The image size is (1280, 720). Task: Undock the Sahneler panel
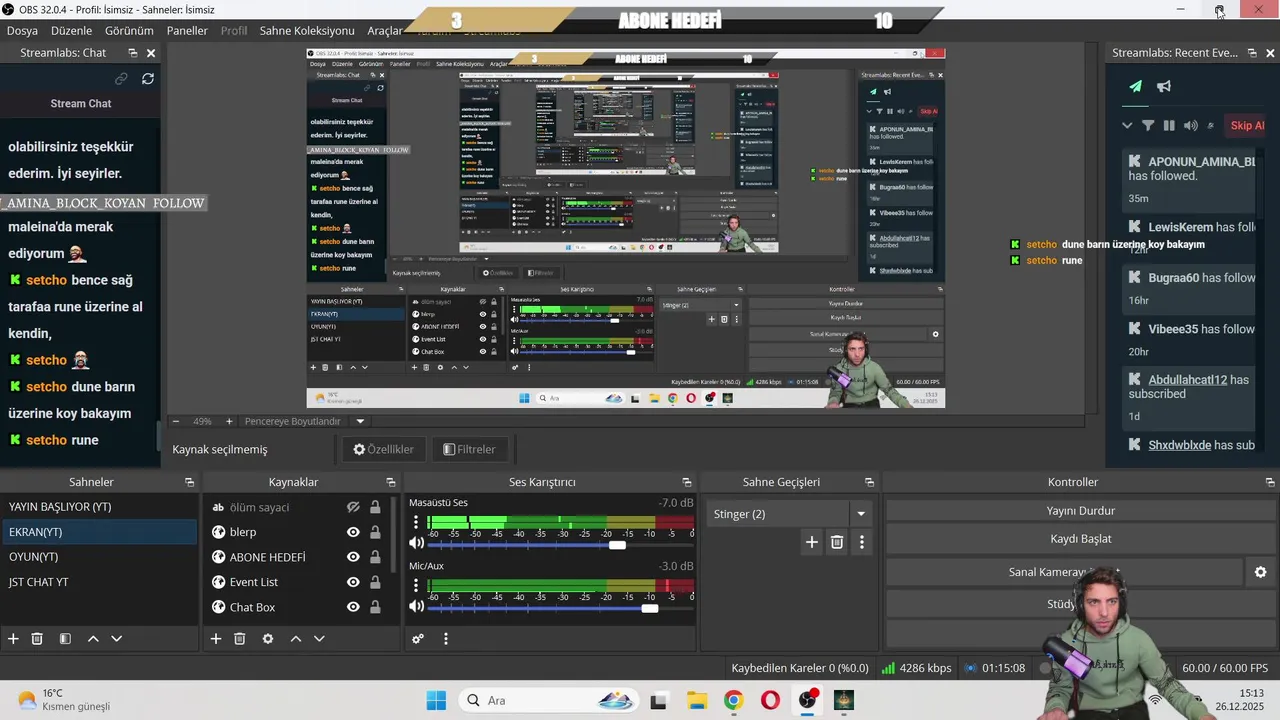pos(189,482)
